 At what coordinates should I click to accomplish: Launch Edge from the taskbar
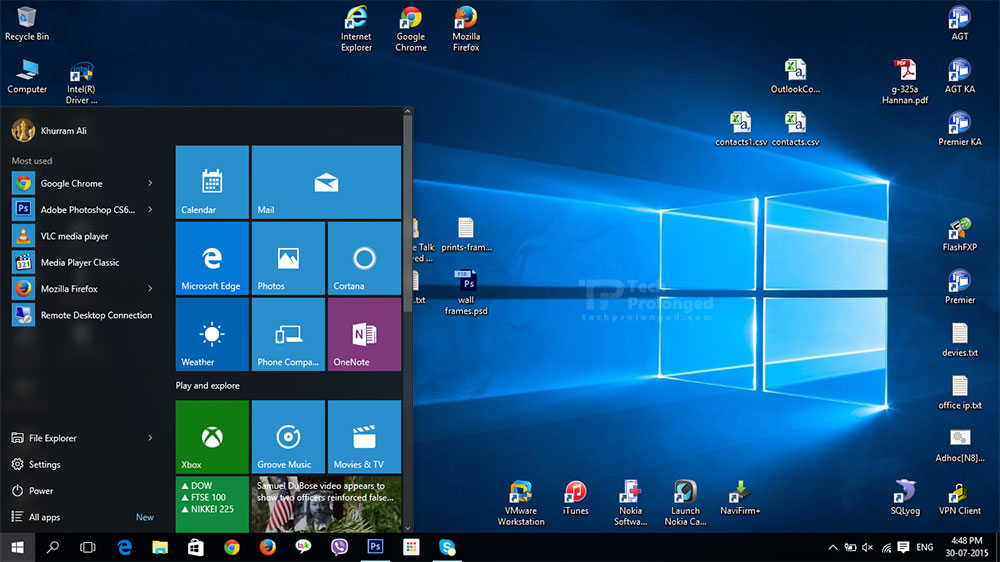[x=124, y=547]
